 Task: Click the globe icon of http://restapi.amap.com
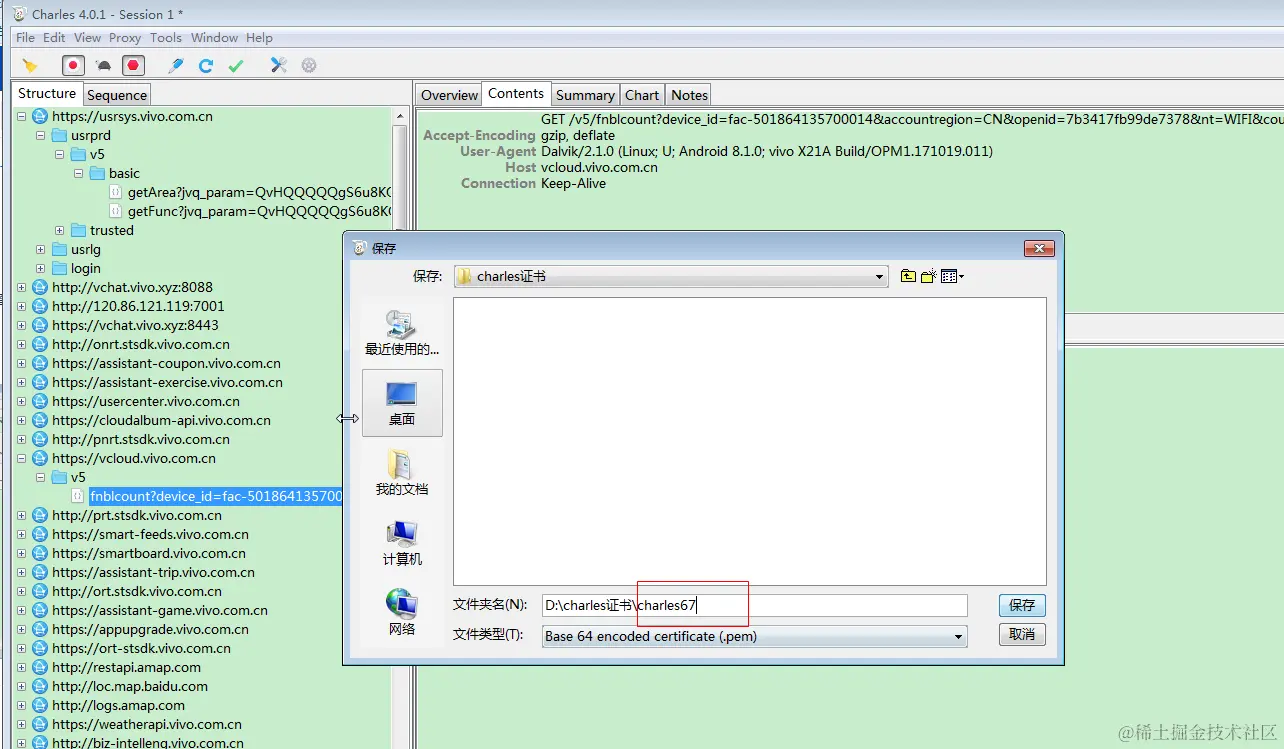point(40,667)
